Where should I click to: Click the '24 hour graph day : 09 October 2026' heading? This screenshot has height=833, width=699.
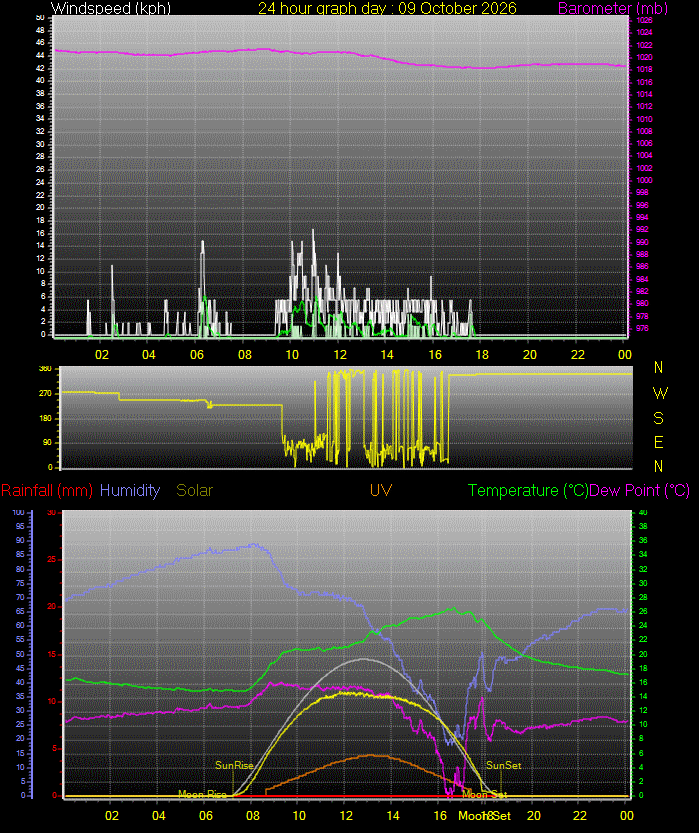pos(387,8)
